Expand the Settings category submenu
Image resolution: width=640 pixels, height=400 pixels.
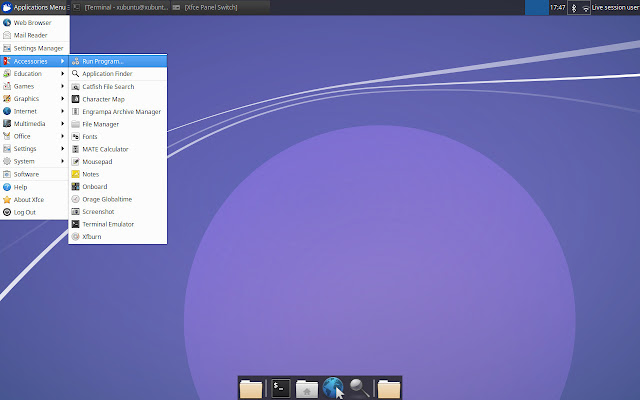tap(34, 149)
